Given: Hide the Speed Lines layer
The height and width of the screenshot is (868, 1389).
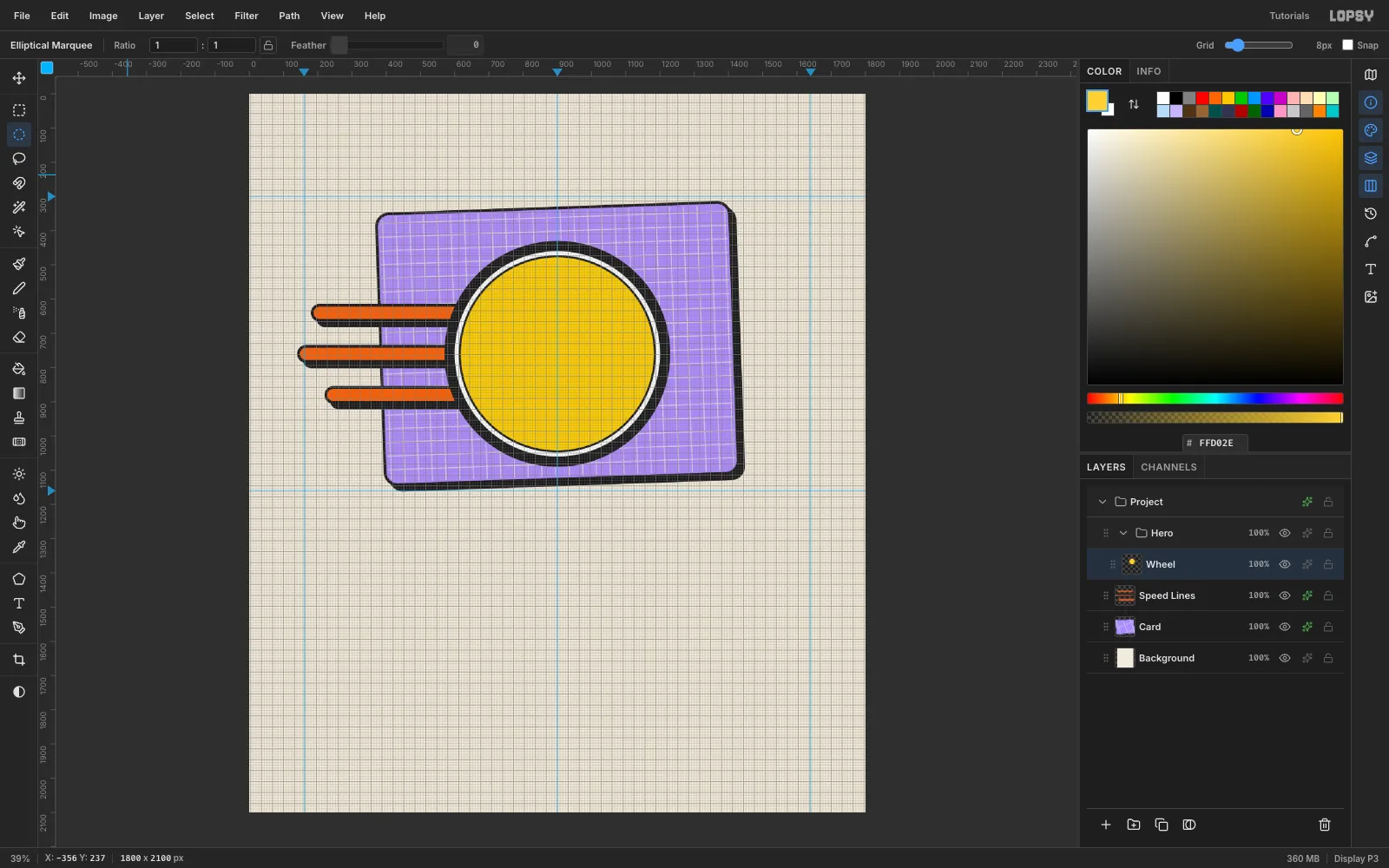Looking at the screenshot, I should click(x=1285, y=595).
